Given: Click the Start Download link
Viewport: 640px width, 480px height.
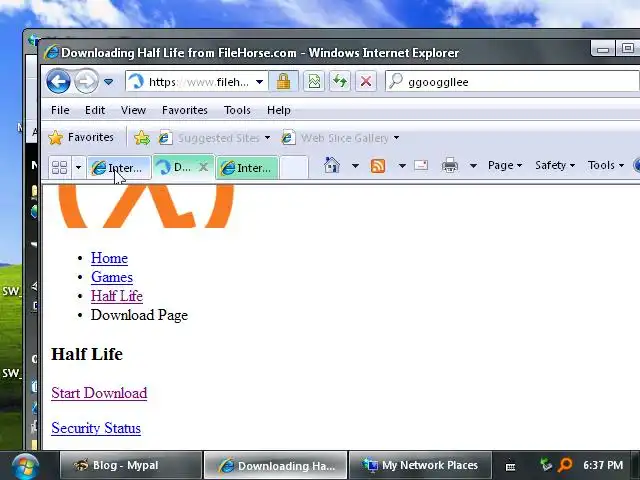Looking at the screenshot, I should click(x=99, y=393).
